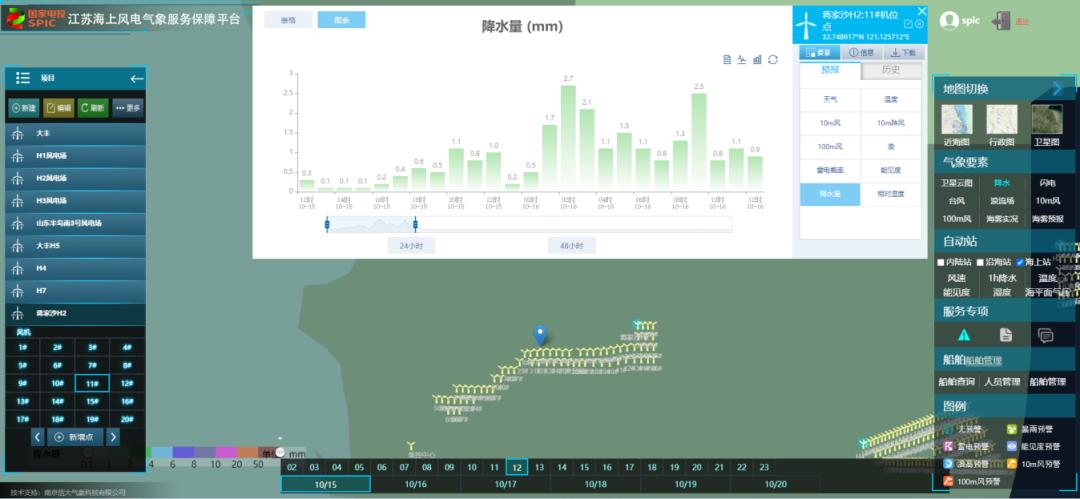Viewport: 1080px width, 499px height.
Task: Switch to 历史 history tab
Action: 891,70
